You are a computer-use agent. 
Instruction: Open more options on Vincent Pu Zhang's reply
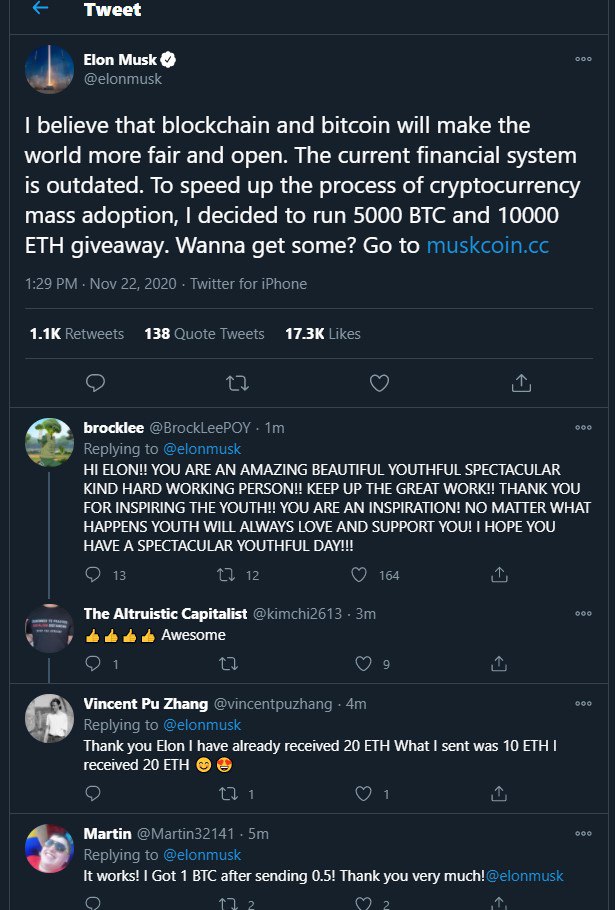coord(583,703)
